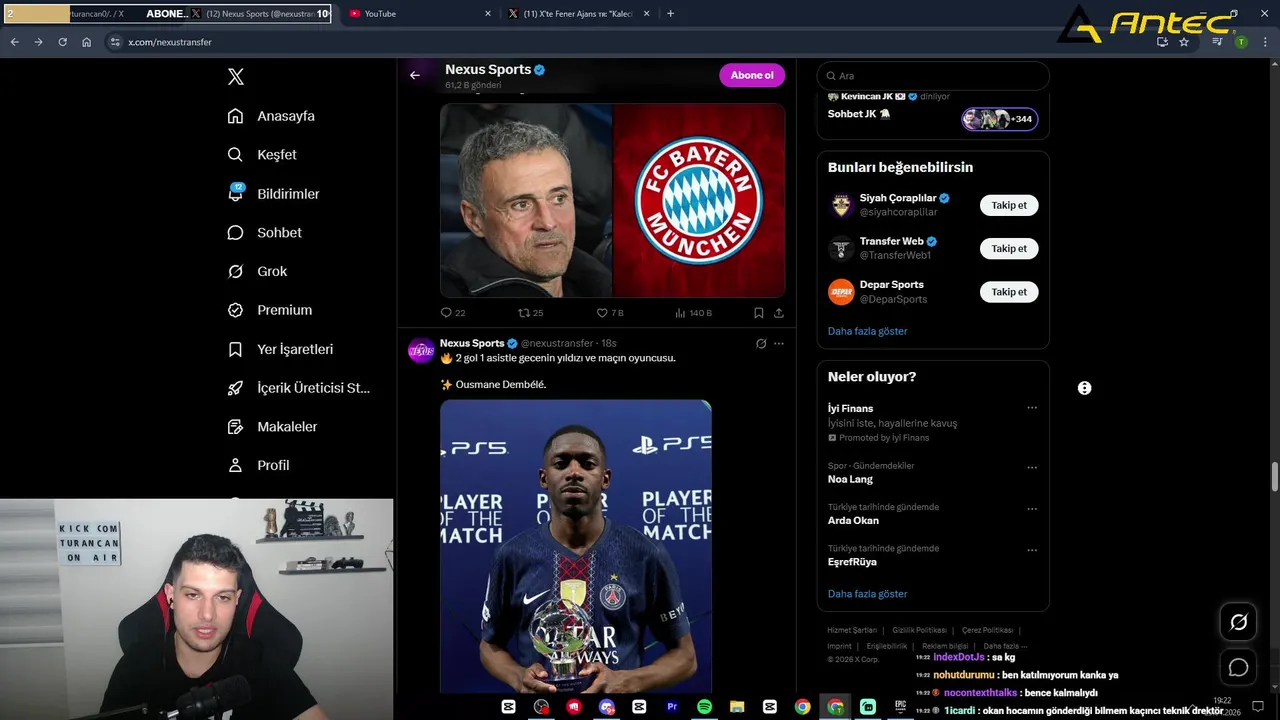Viewport: 1280px width, 720px height.
Task: Bookmark the Bayern München post
Action: (x=759, y=313)
